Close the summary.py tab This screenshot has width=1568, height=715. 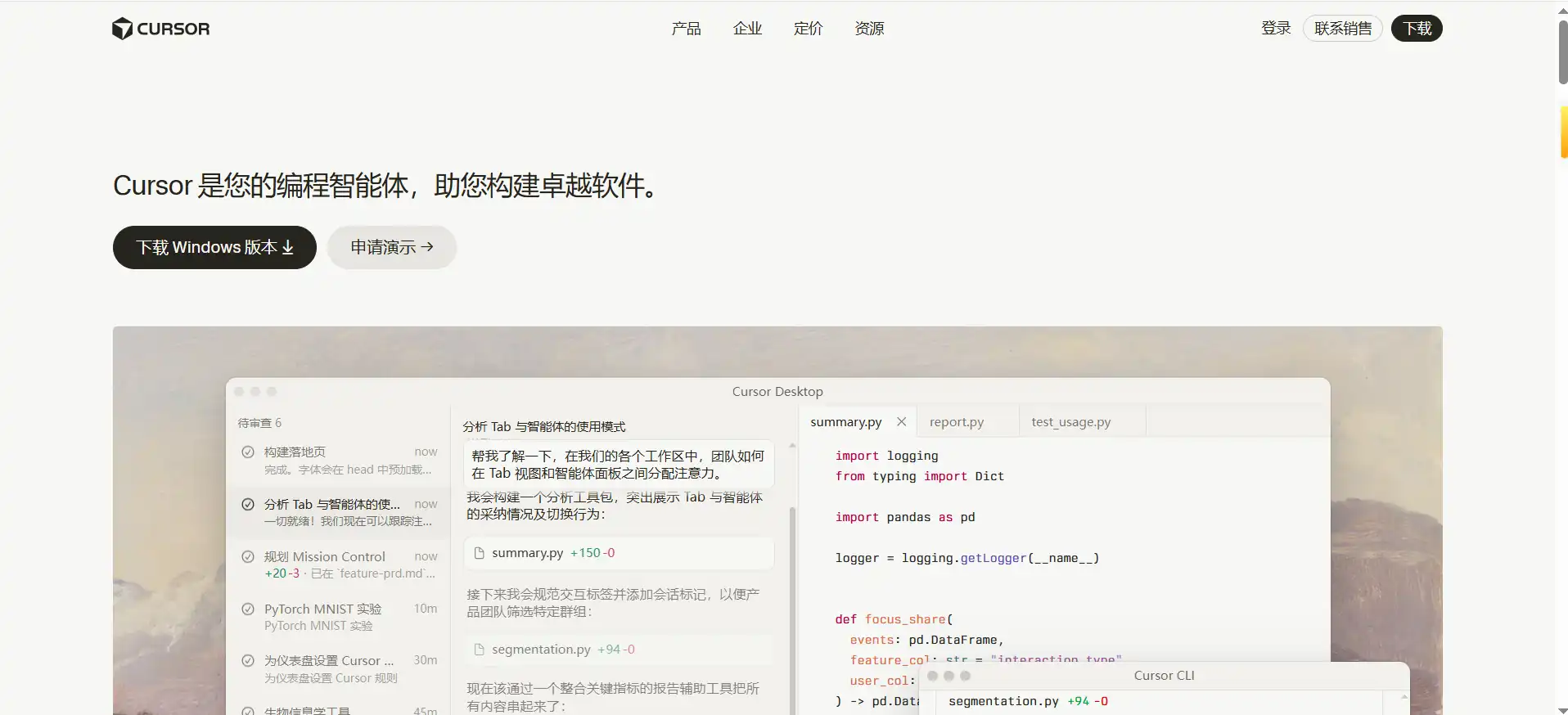pos(901,421)
